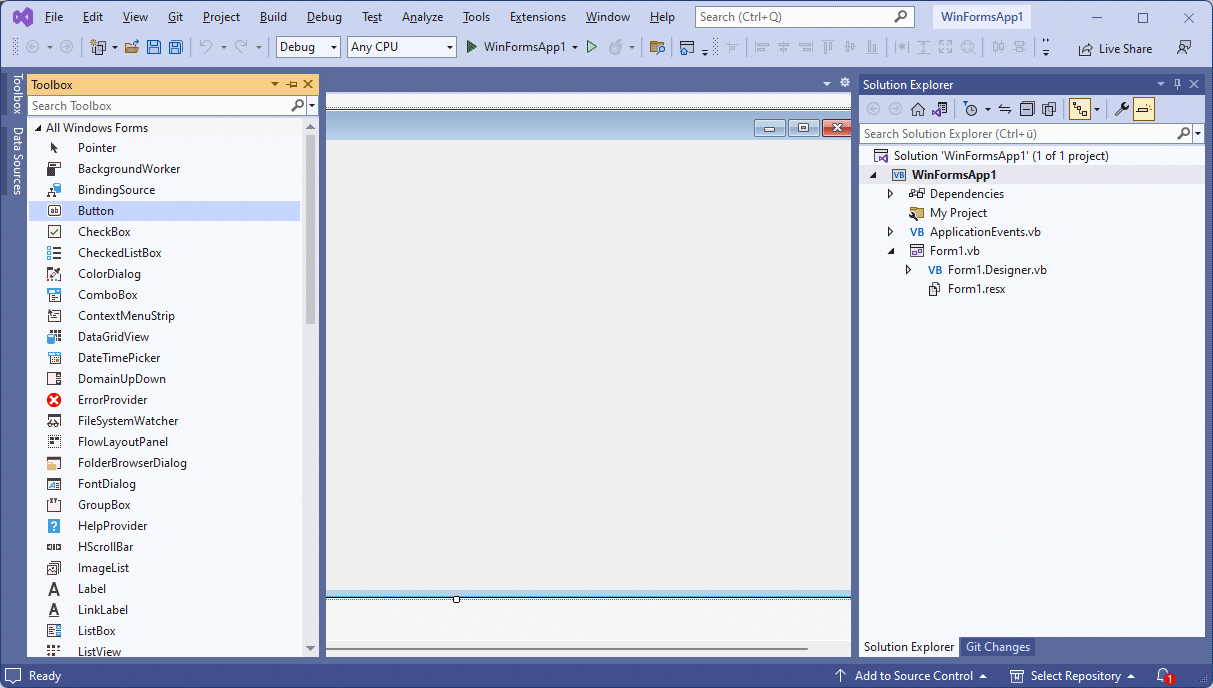Click the Home icon in Solution Explorer
The image size is (1213, 688).
point(918,109)
